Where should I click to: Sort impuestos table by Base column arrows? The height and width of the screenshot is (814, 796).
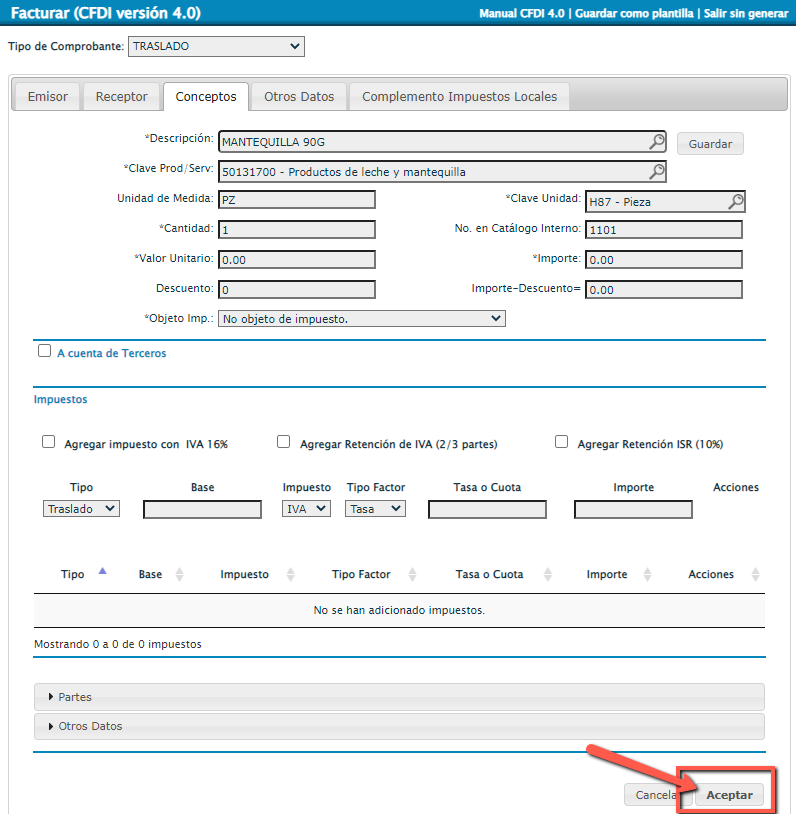(180, 575)
